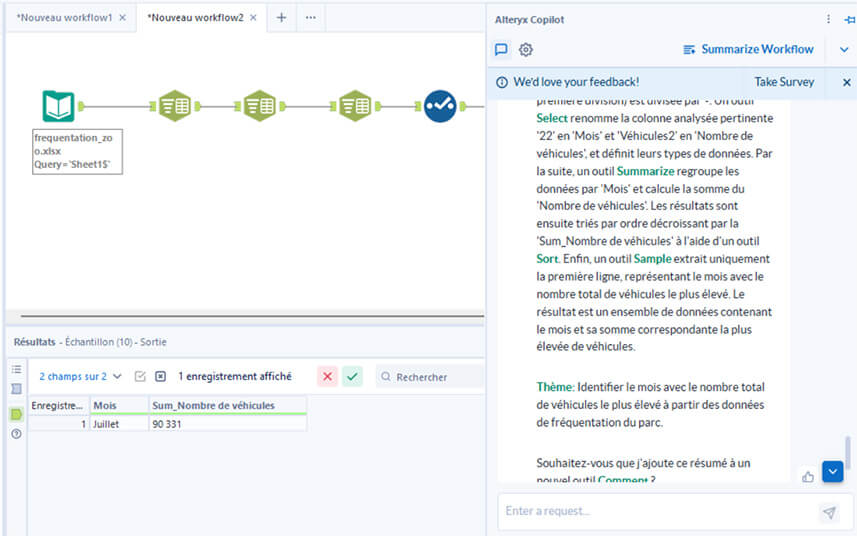Click the feedback info icon

point(502,83)
